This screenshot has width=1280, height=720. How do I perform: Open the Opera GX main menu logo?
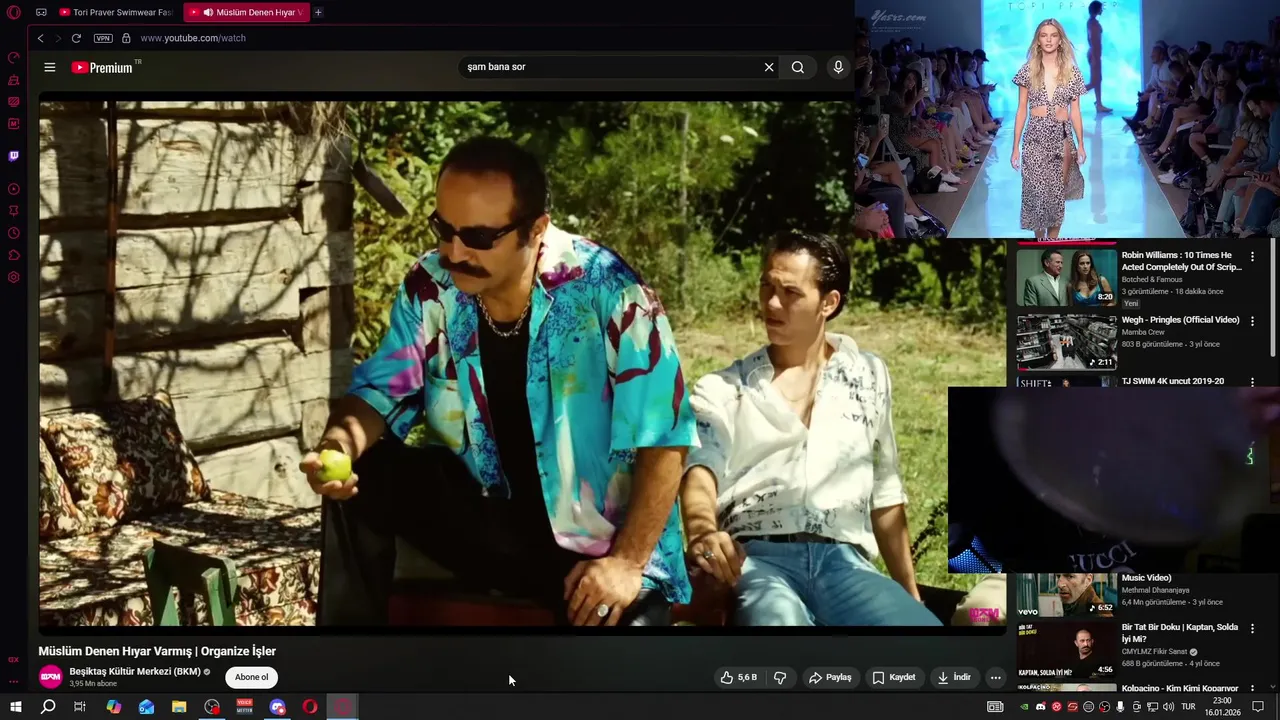(x=14, y=12)
